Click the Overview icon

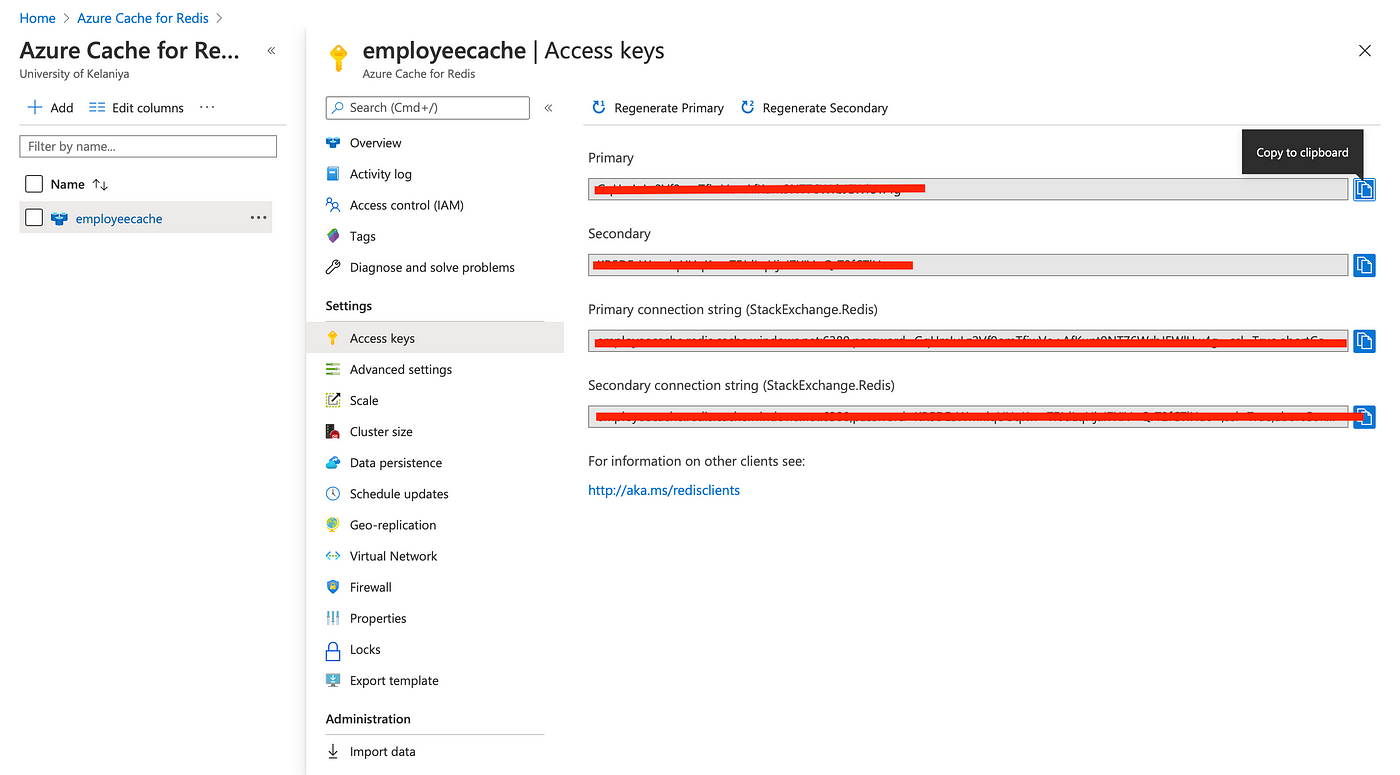pyautogui.click(x=333, y=143)
